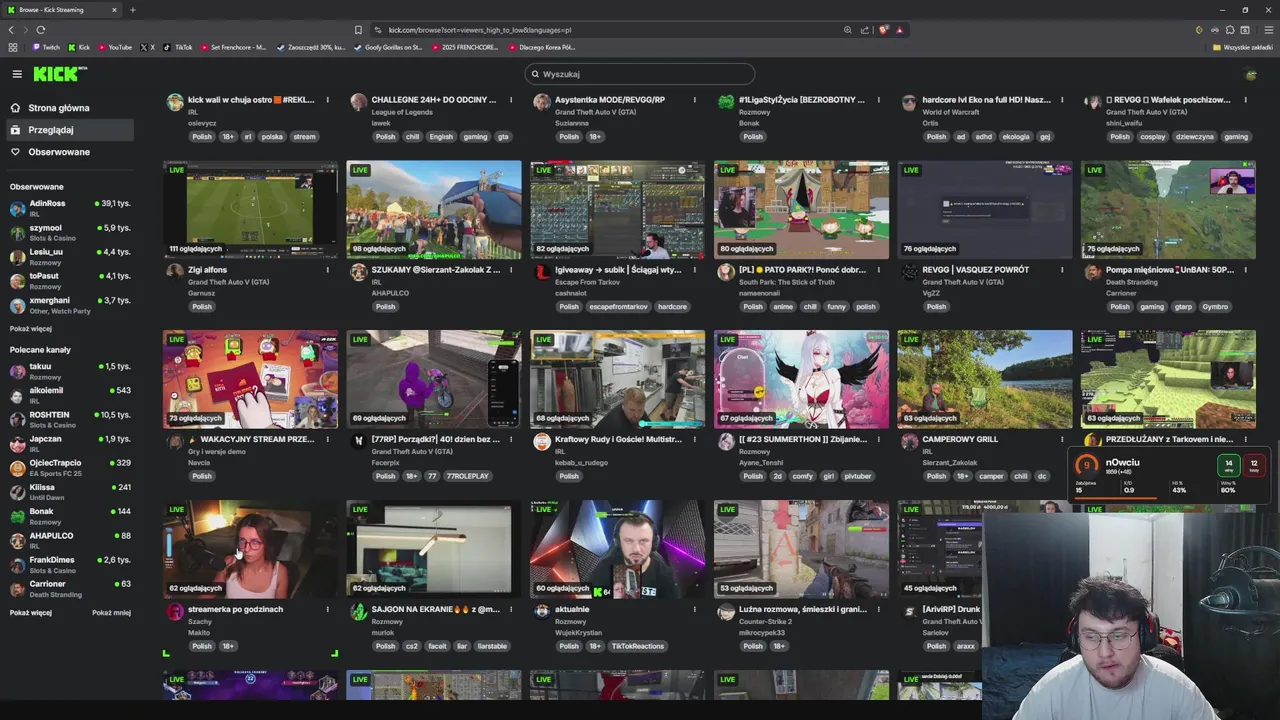The image size is (1280, 720).
Task: Open Japczan channel in sidebar
Action: pyautogui.click(x=70, y=443)
